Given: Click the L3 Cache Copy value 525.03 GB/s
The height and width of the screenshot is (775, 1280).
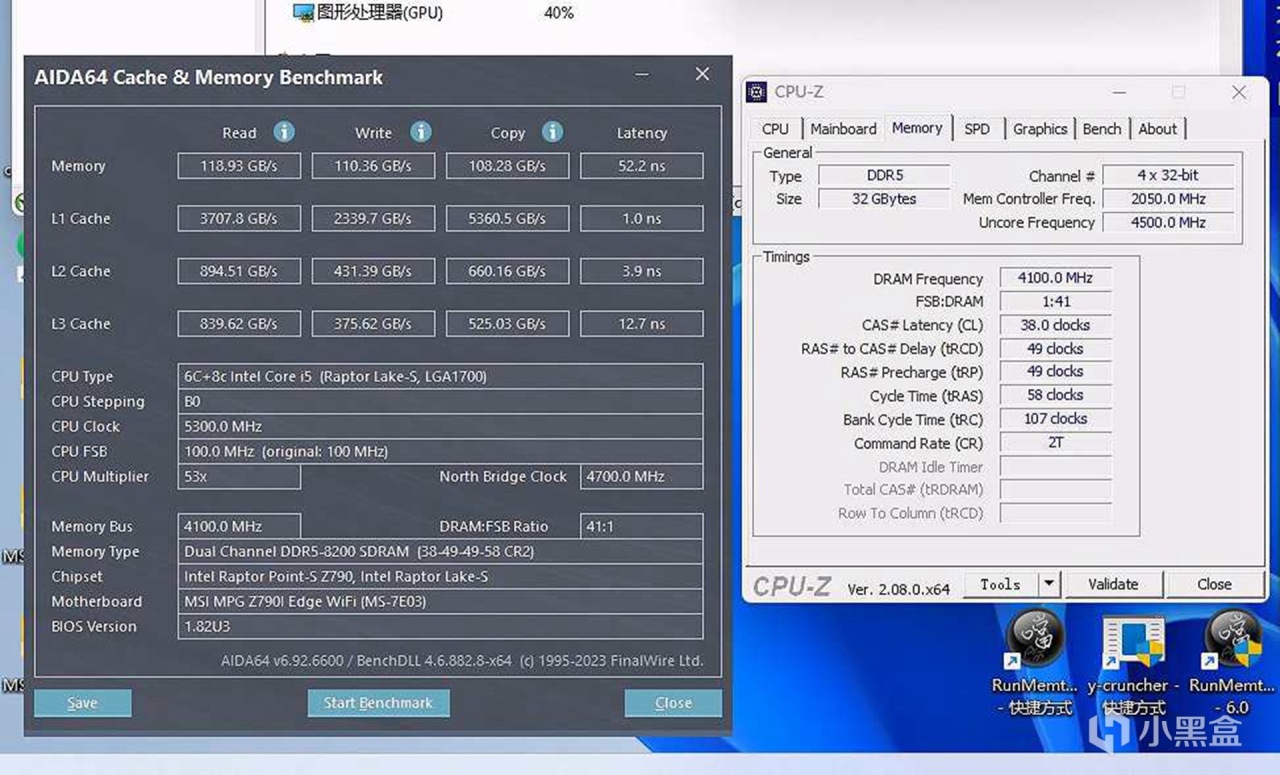Looking at the screenshot, I should 507,324.
